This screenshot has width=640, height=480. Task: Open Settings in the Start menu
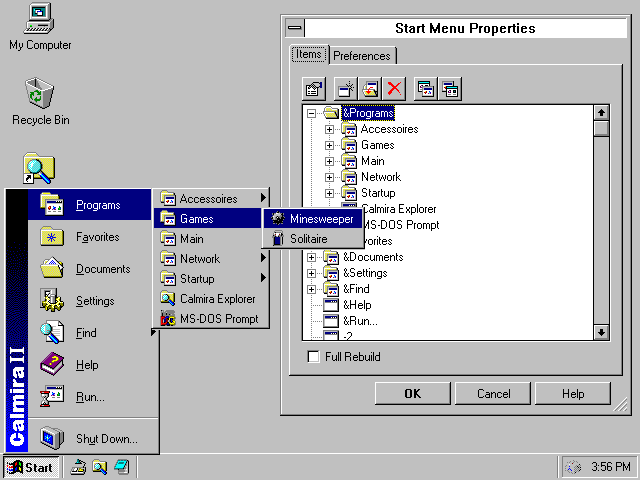pyautogui.click(x=93, y=301)
